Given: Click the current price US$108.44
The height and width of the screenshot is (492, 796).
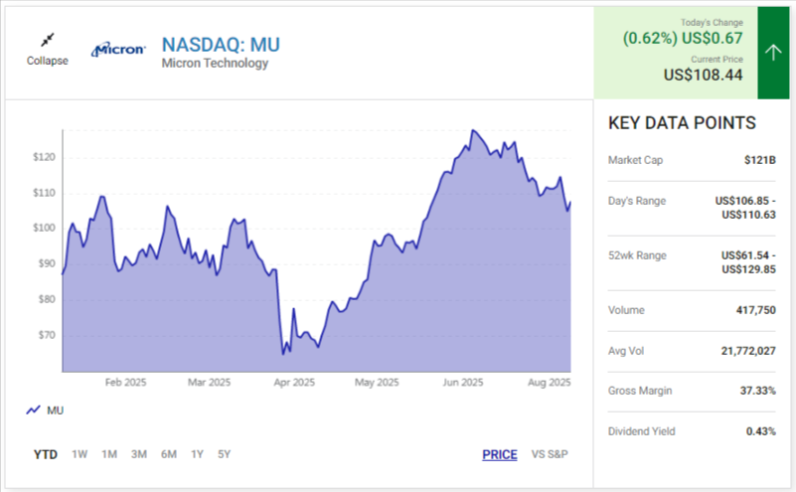Looking at the screenshot, I should click(x=704, y=74).
